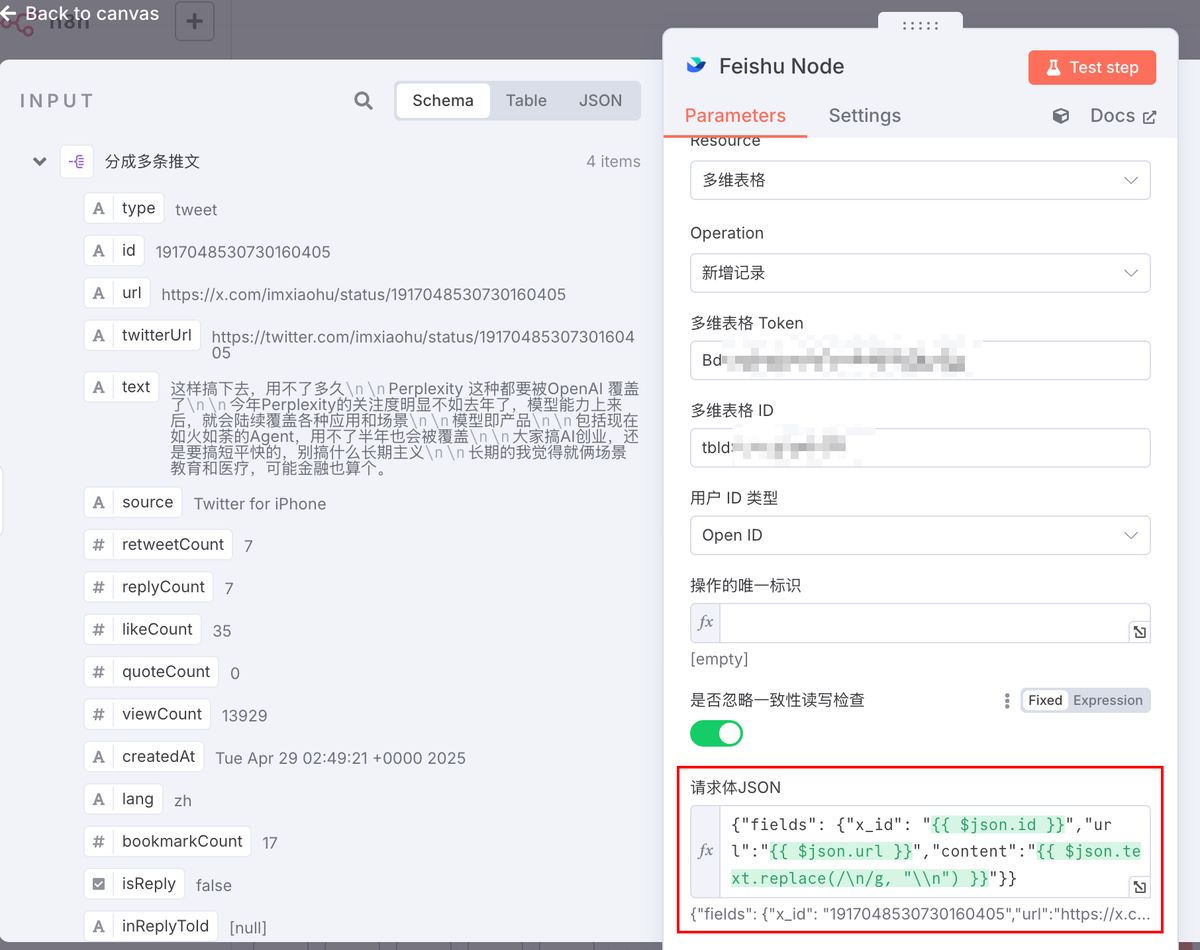This screenshot has width=1200, height=950.
Task: Click inside the 多维表格 Token input field
Action: [919, 359]
